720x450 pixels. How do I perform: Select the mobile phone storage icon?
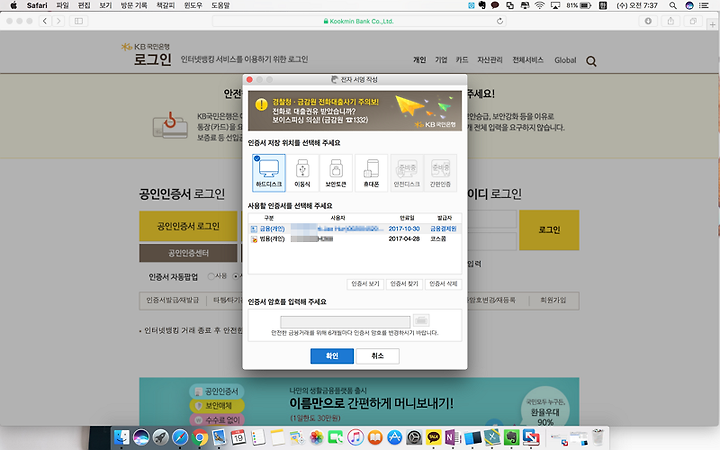[x=371, y=173]
